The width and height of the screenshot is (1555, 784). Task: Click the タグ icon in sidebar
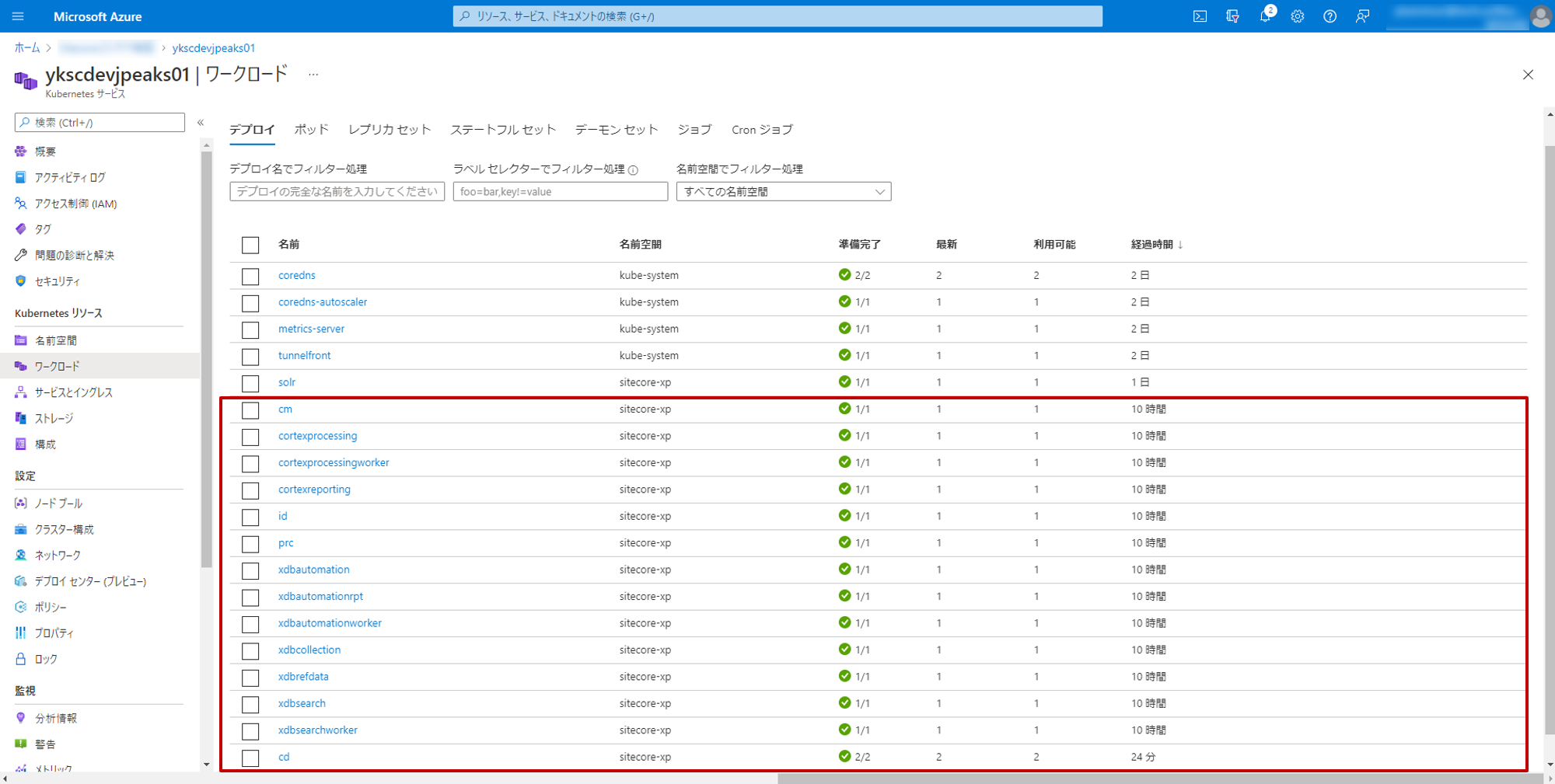(x=21, y=229)
